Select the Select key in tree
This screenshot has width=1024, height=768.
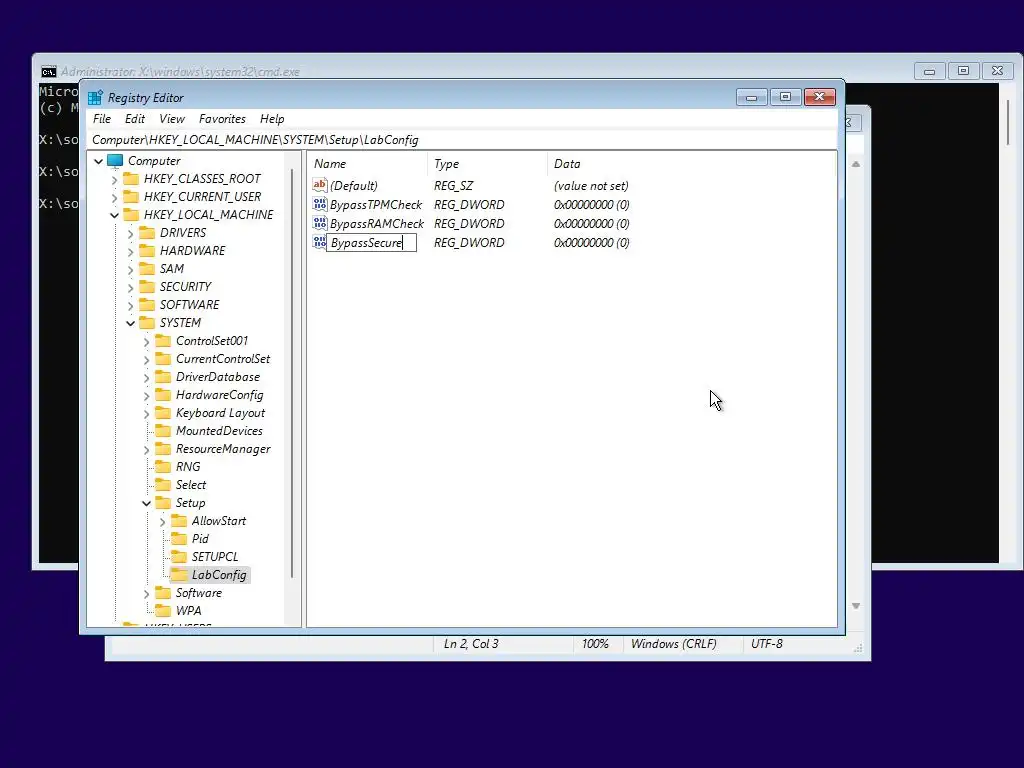point(191,485)
